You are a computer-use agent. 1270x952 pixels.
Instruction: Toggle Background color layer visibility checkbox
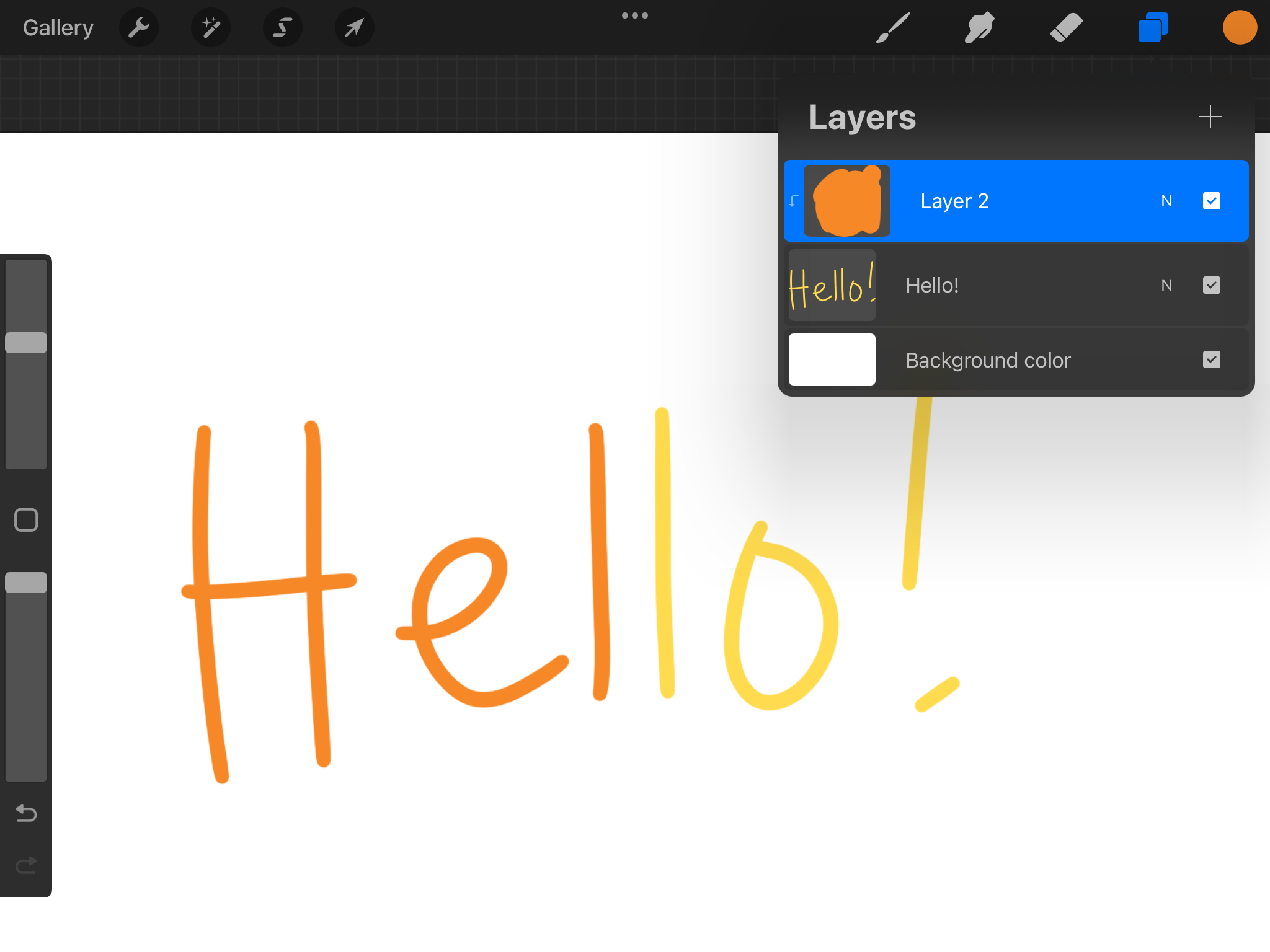1211,360
